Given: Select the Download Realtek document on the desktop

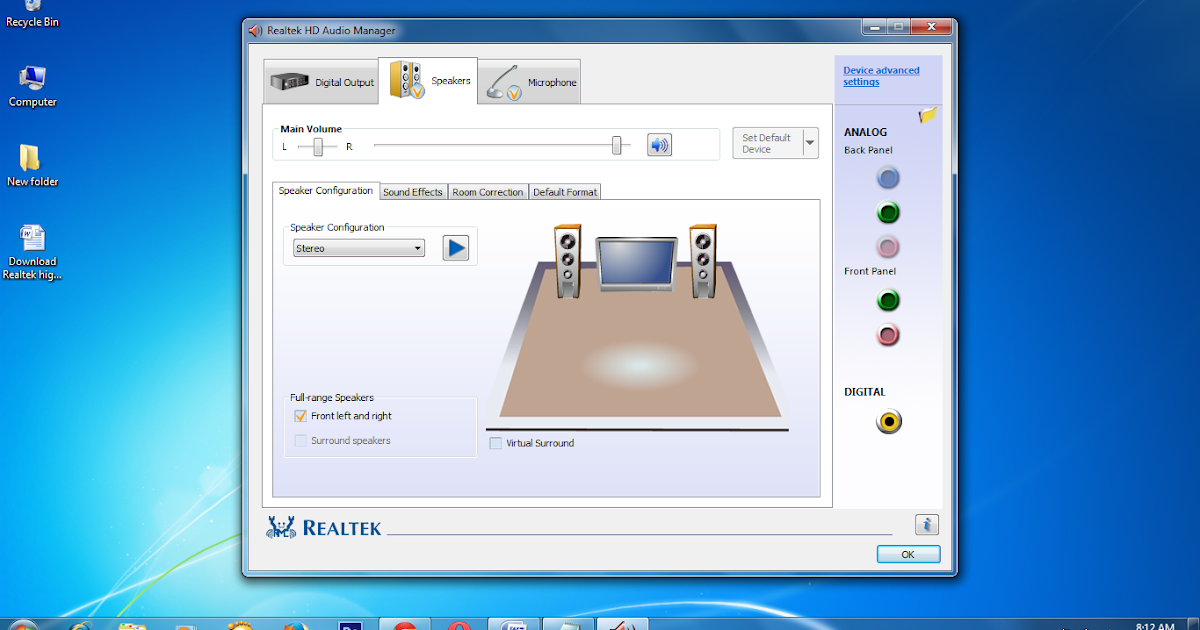Looking at the screenshot, I should click(32, 252).
